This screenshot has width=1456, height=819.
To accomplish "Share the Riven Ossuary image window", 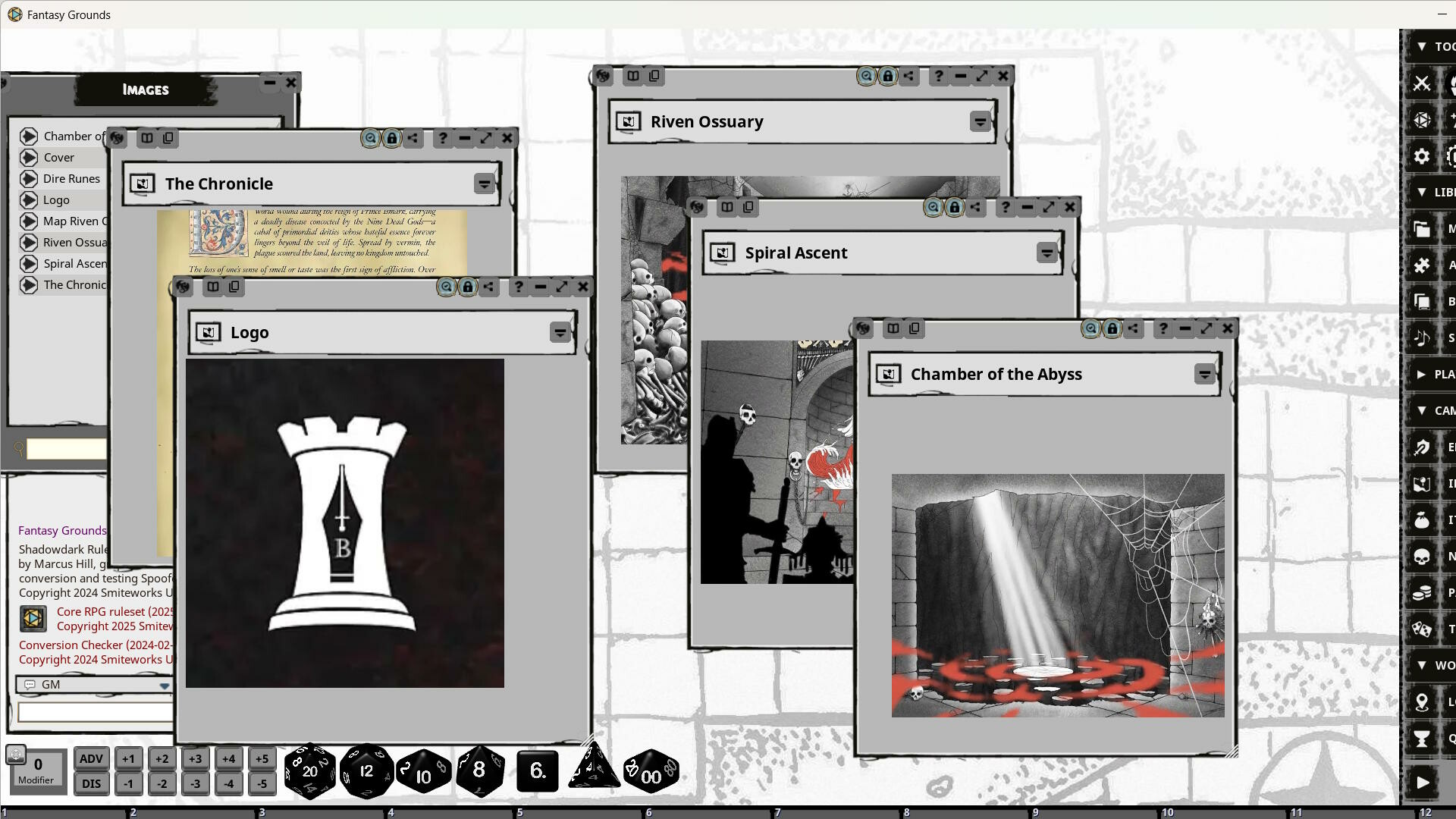I will 909,76.
